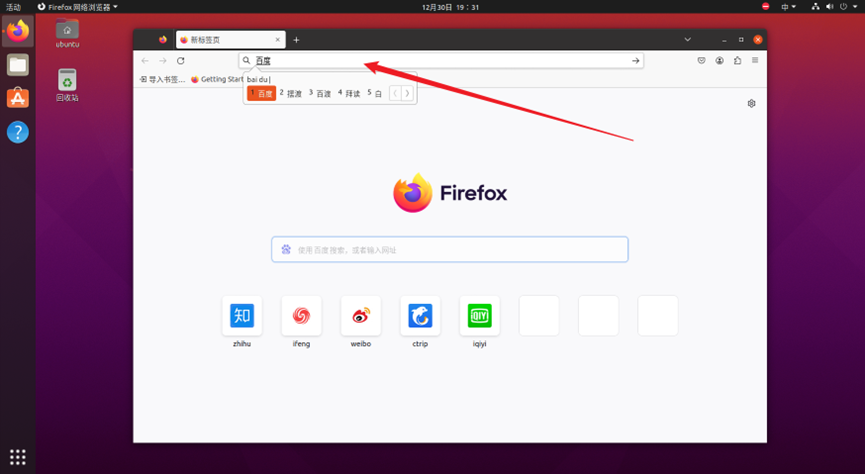The width and height of the screenshot is (865, 474).
Task: Go to the previous IME candidate page
Action: click(x=395, y=93)
